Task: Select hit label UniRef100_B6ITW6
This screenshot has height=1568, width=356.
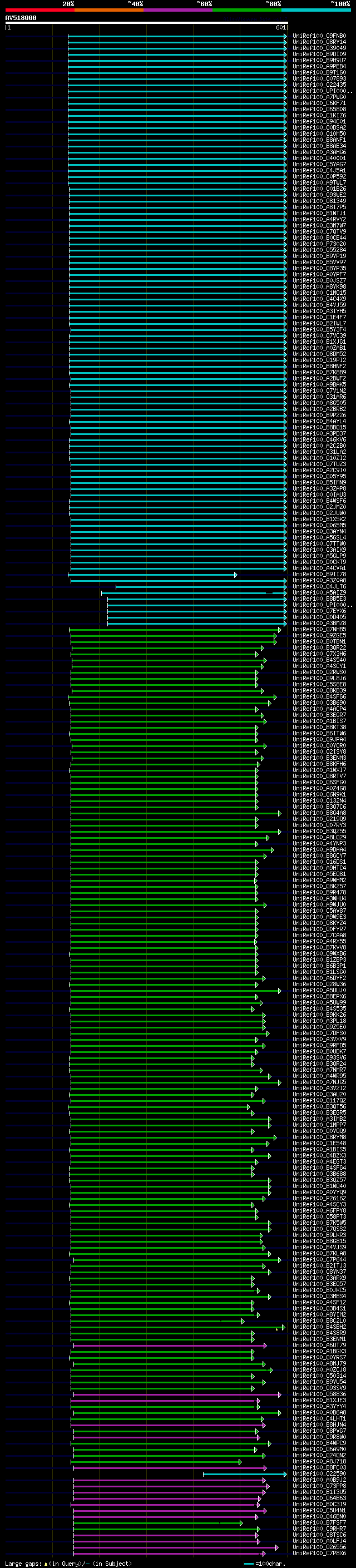Action: pyautogui.click(x=319, y=734)
